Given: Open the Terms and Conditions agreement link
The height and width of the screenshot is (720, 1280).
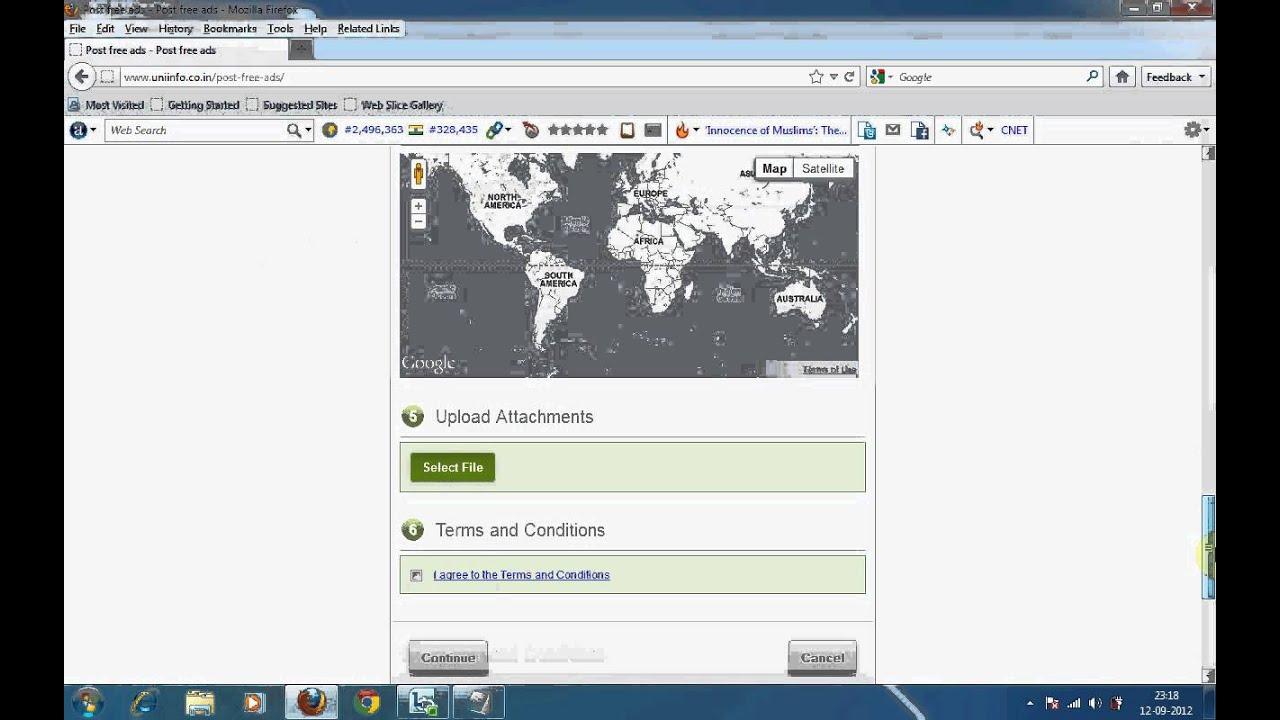Looking at the screenshot, I should click(x=521, y=575).
